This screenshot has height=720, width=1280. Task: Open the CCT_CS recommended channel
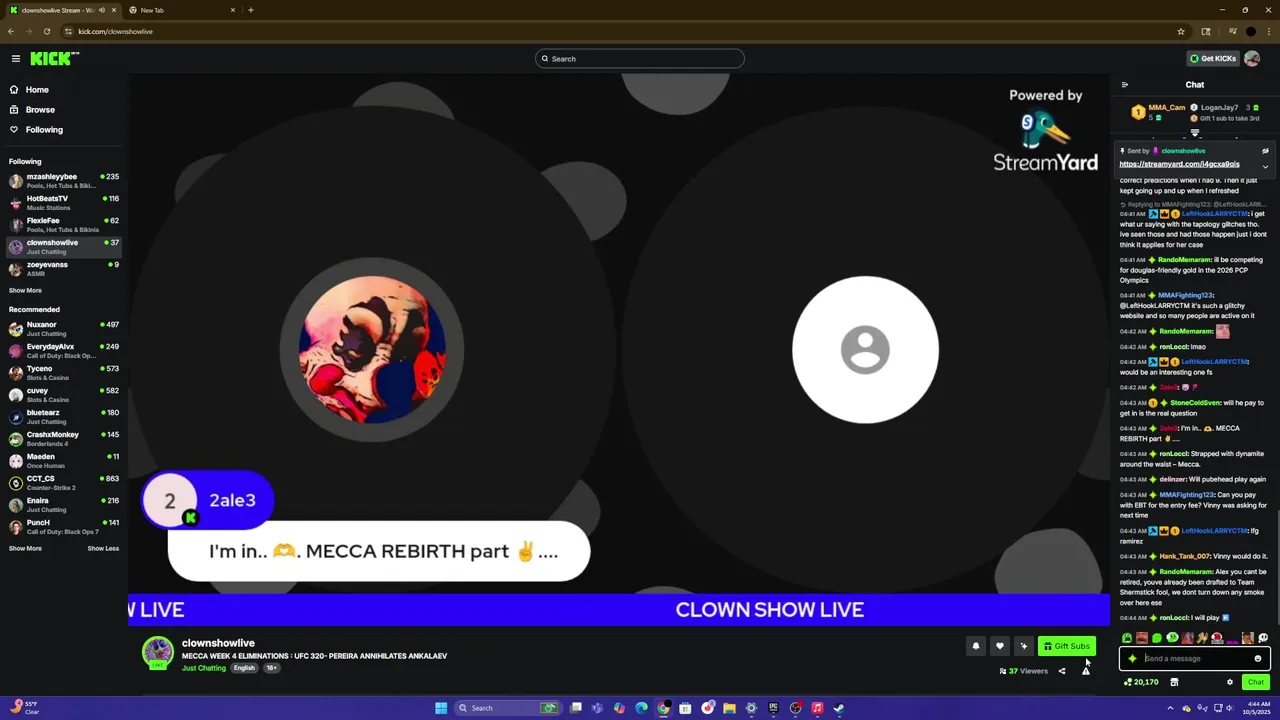[x=64, y=483]
